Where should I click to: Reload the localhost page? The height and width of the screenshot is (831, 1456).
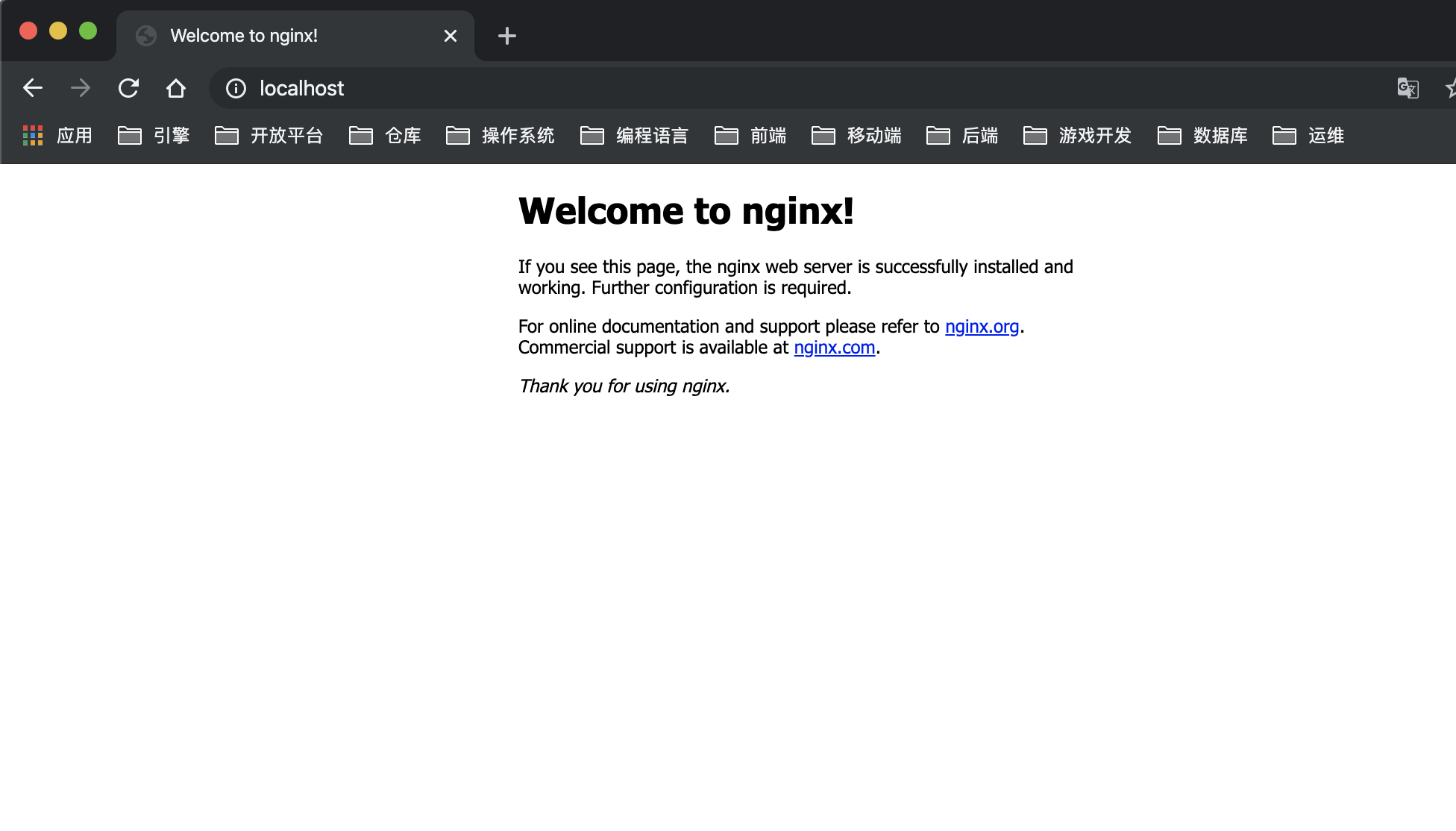coord(128,88)
